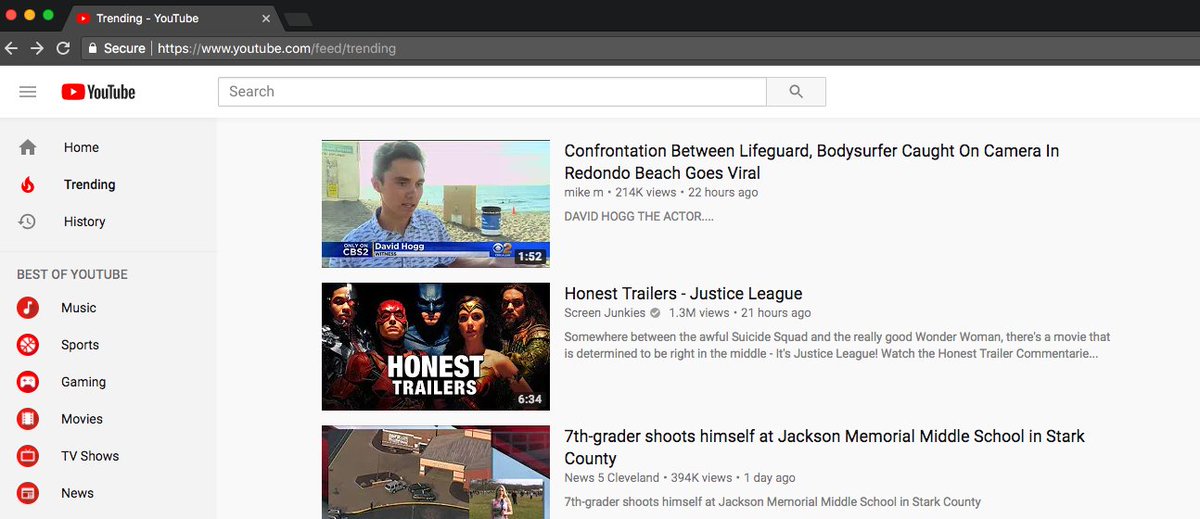
Task: Click the News icon in sidebar
Action: pos(28,493)
